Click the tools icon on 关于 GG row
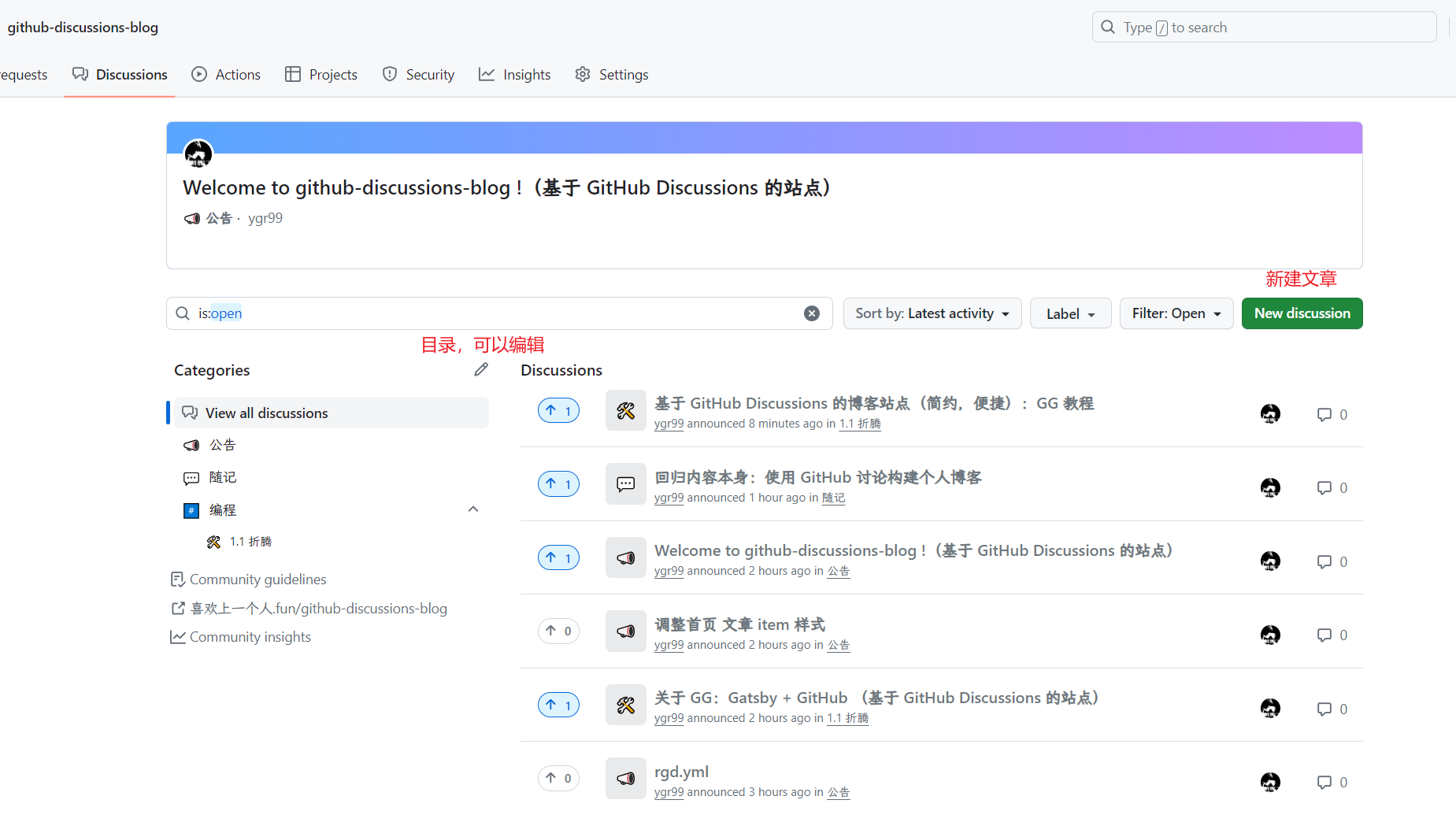1456x837 pixels. pos(626,705)
